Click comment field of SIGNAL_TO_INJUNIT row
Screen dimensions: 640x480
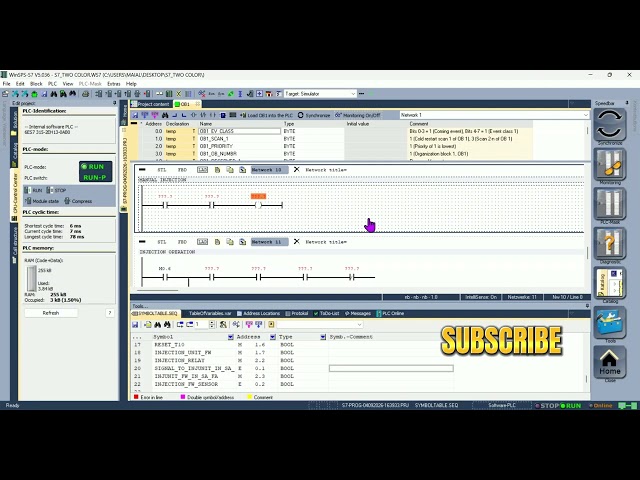pyautogui.click(x=391, y=368)
